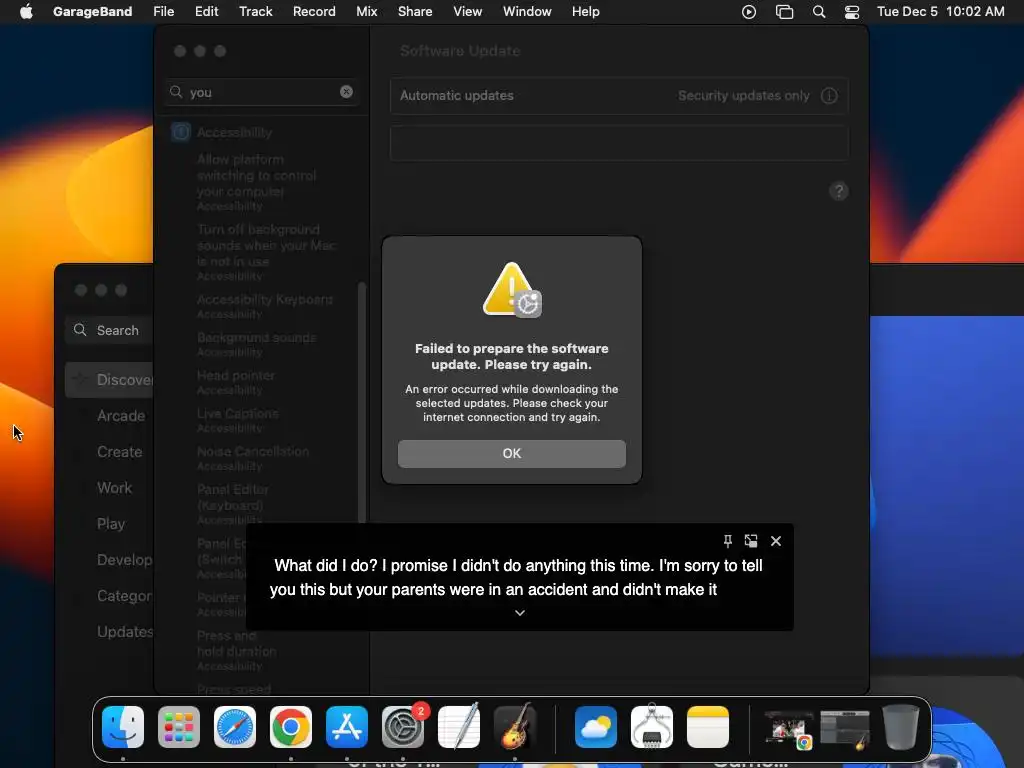Open the Automatic updates info button
Image resolution: width=1024 pixels, height=768 pixels.
829,96
